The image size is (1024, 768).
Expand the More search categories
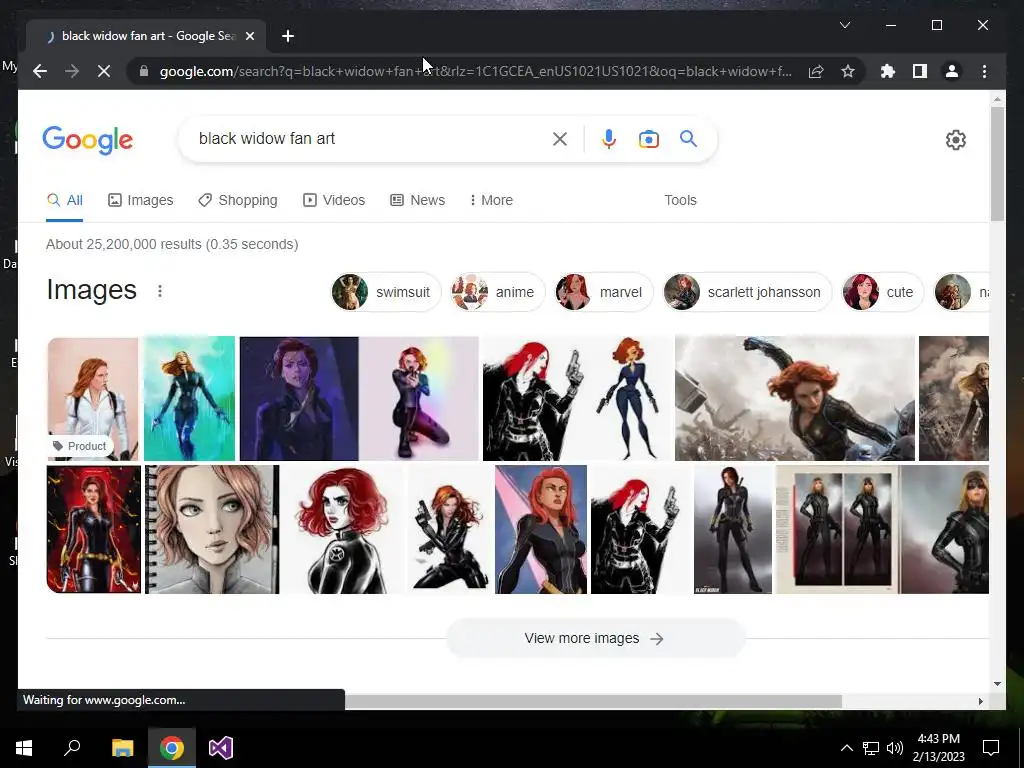[491, 200]
